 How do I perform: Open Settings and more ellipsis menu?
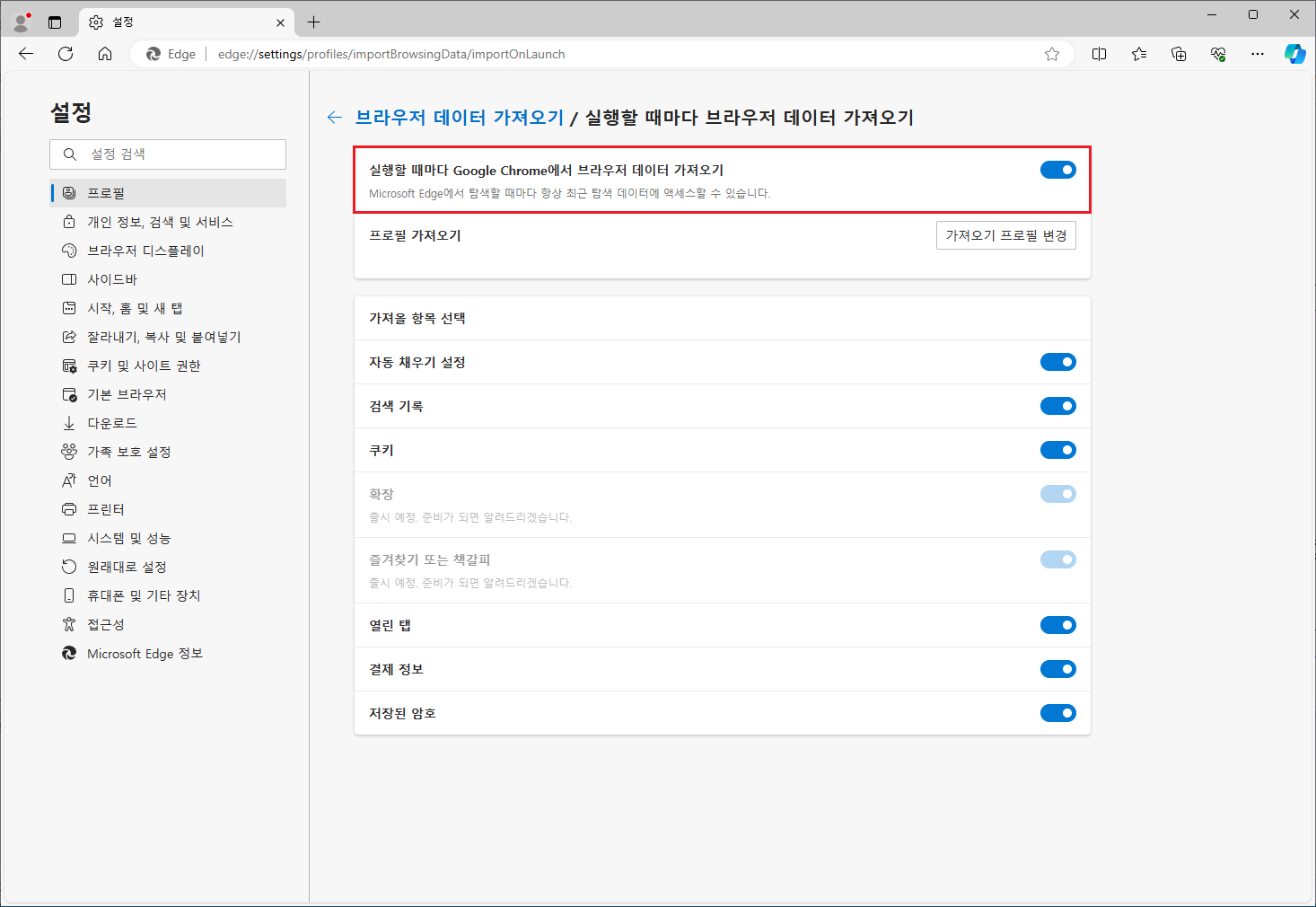[x=1258, y=54]
